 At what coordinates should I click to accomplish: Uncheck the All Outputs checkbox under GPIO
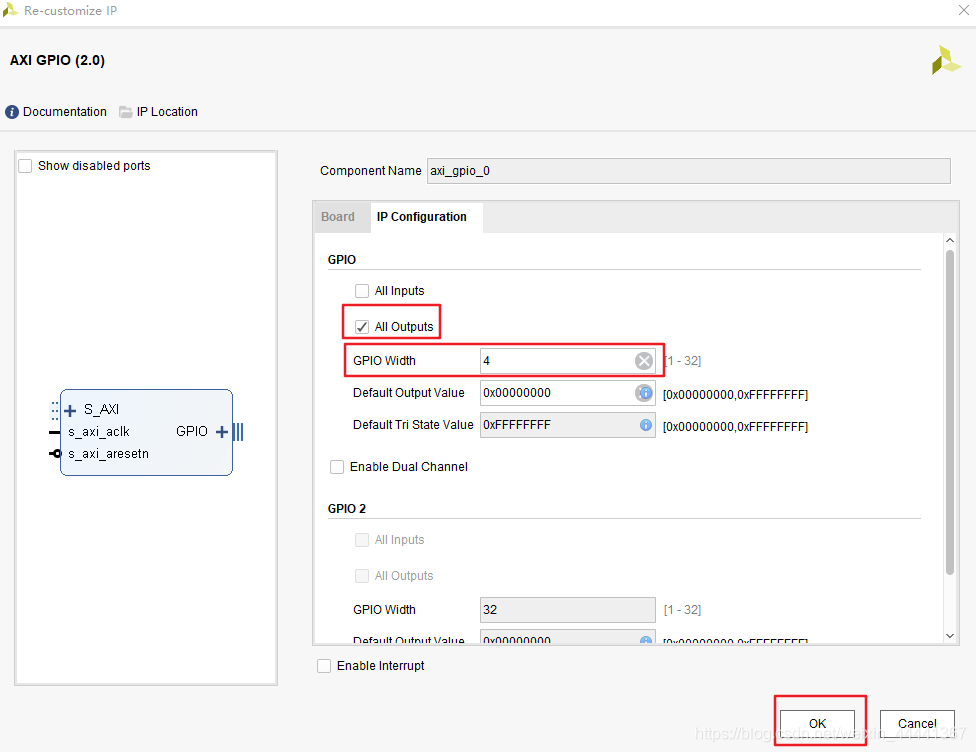coord(362,327)
